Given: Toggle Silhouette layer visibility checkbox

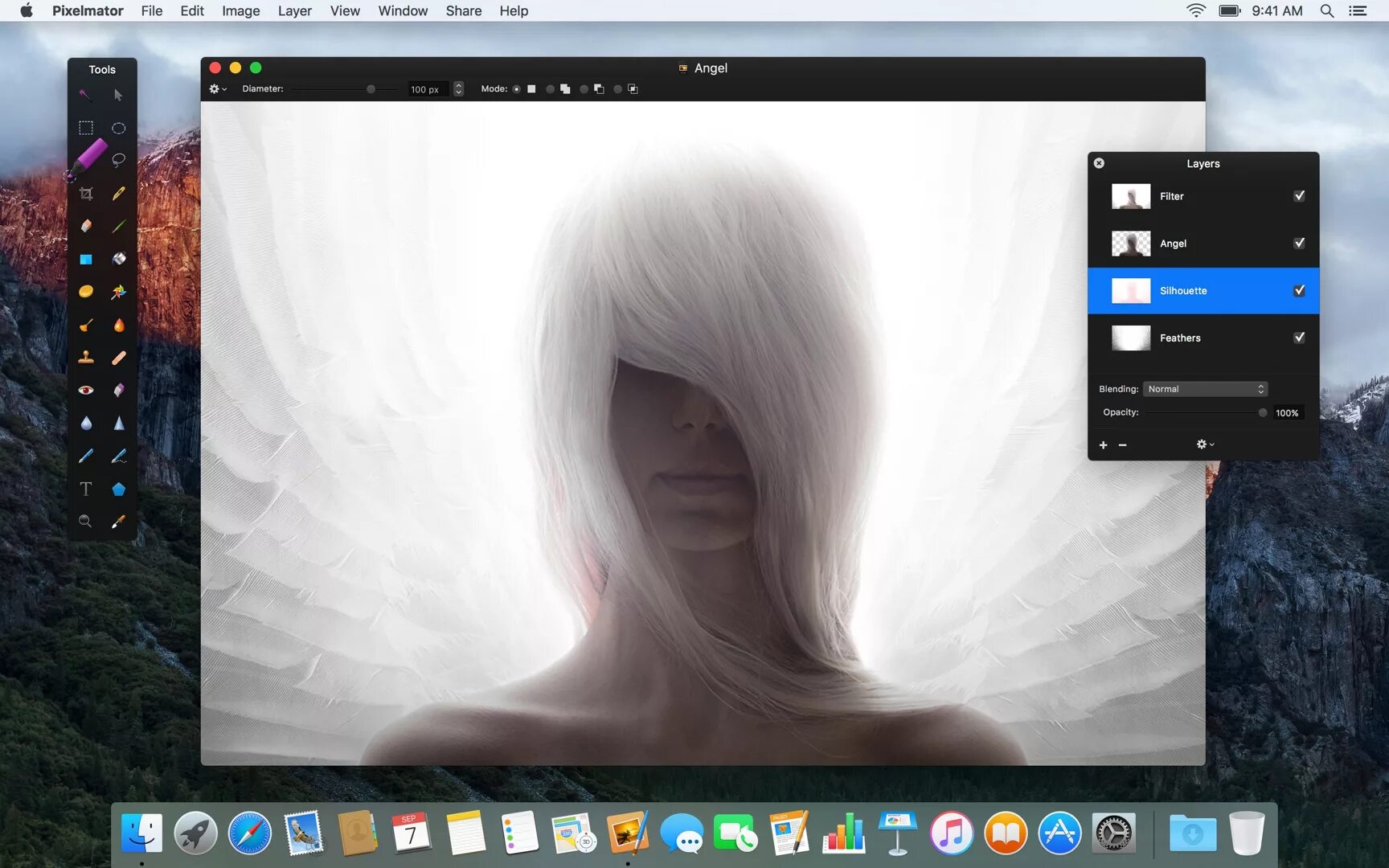Looking at the screenshot, I should (x=1299, y=290).
